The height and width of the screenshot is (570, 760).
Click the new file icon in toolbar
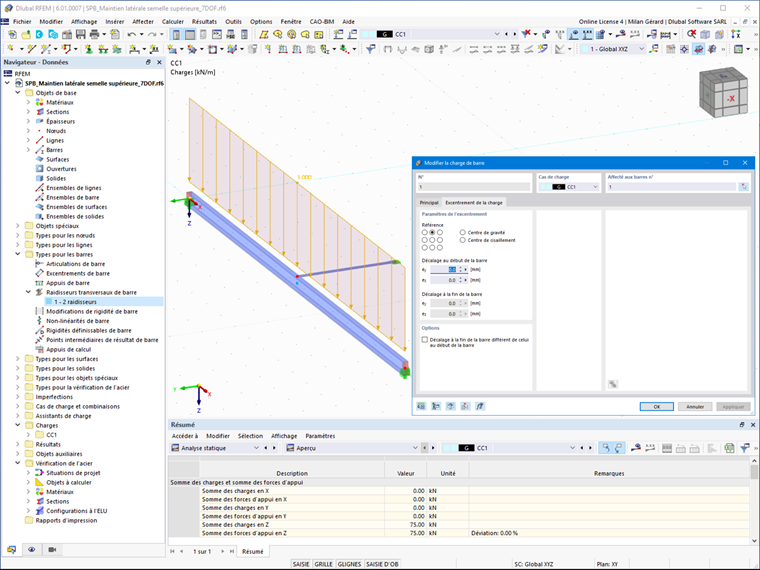tap(12, 34)
